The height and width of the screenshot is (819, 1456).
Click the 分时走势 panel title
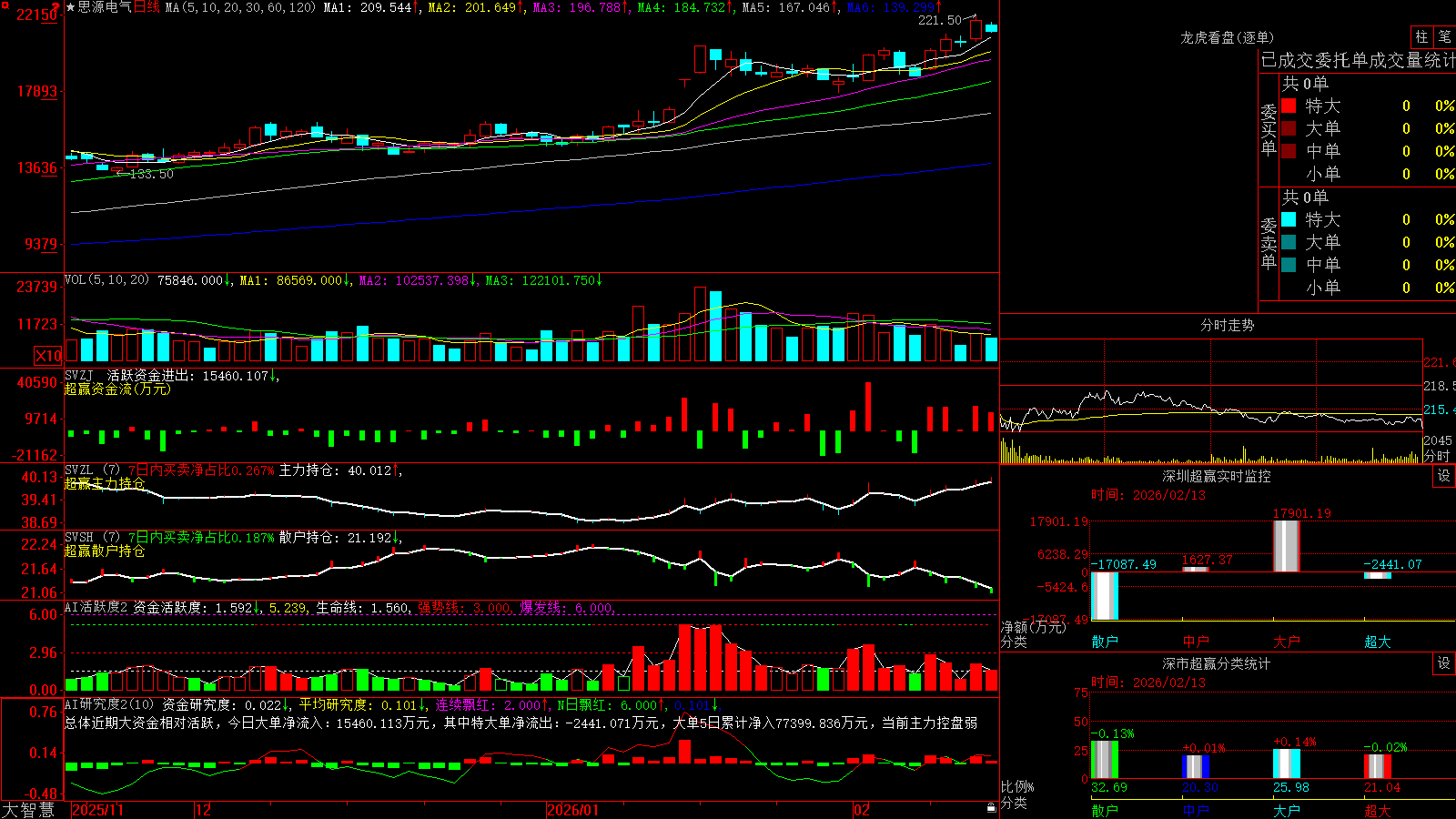[x=1228, y=325]
